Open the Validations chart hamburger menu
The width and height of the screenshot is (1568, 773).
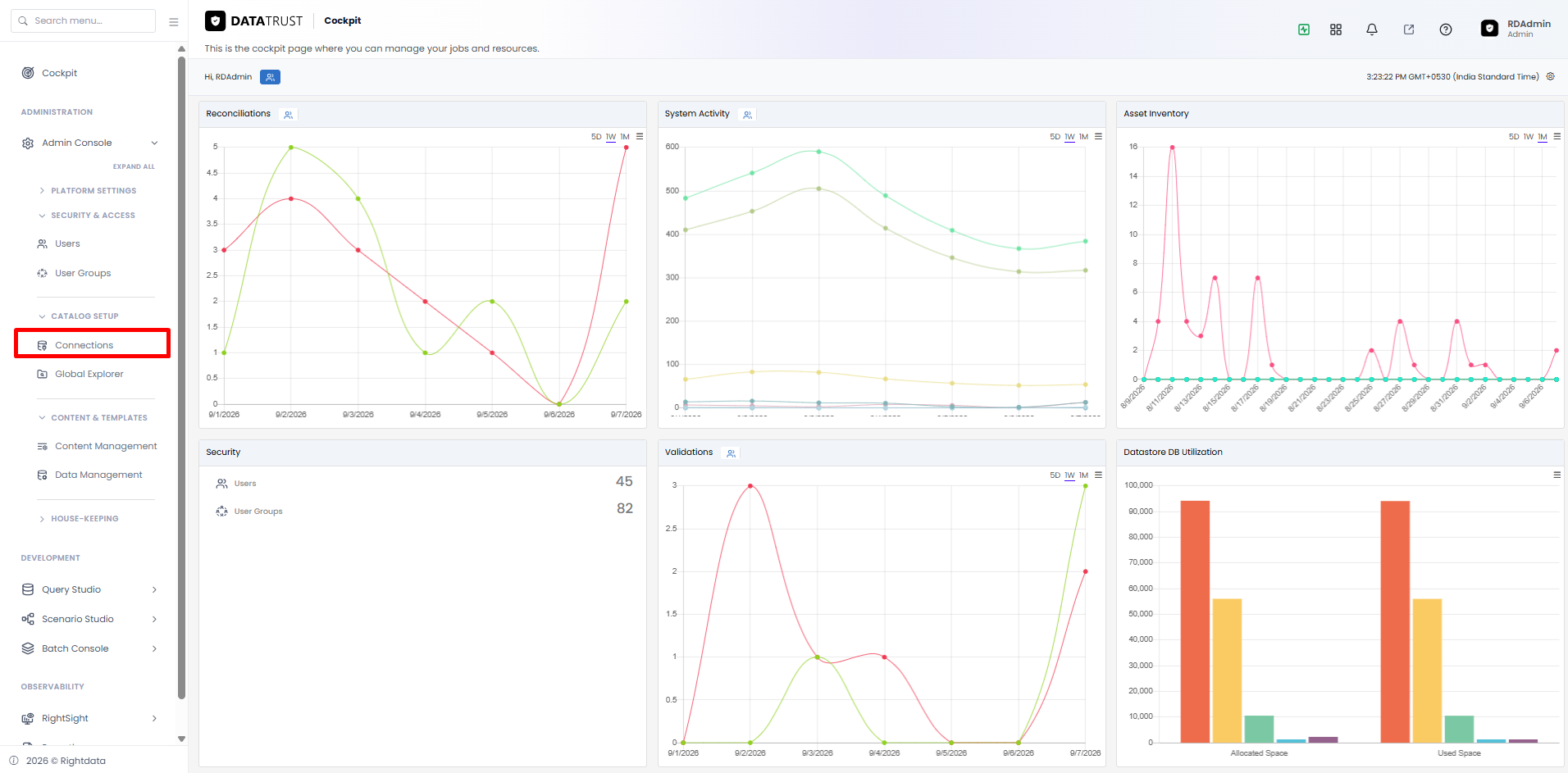[x=1098, y=475]
